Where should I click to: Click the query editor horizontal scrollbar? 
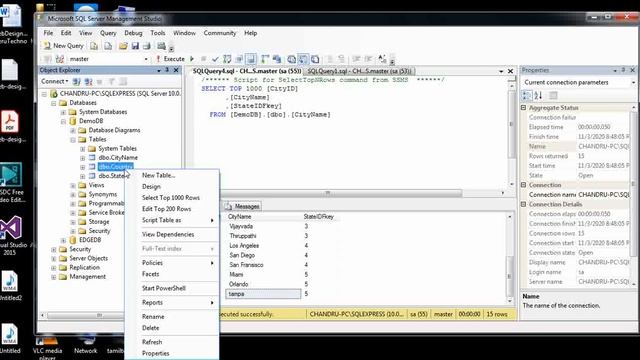tap(327, 193)
